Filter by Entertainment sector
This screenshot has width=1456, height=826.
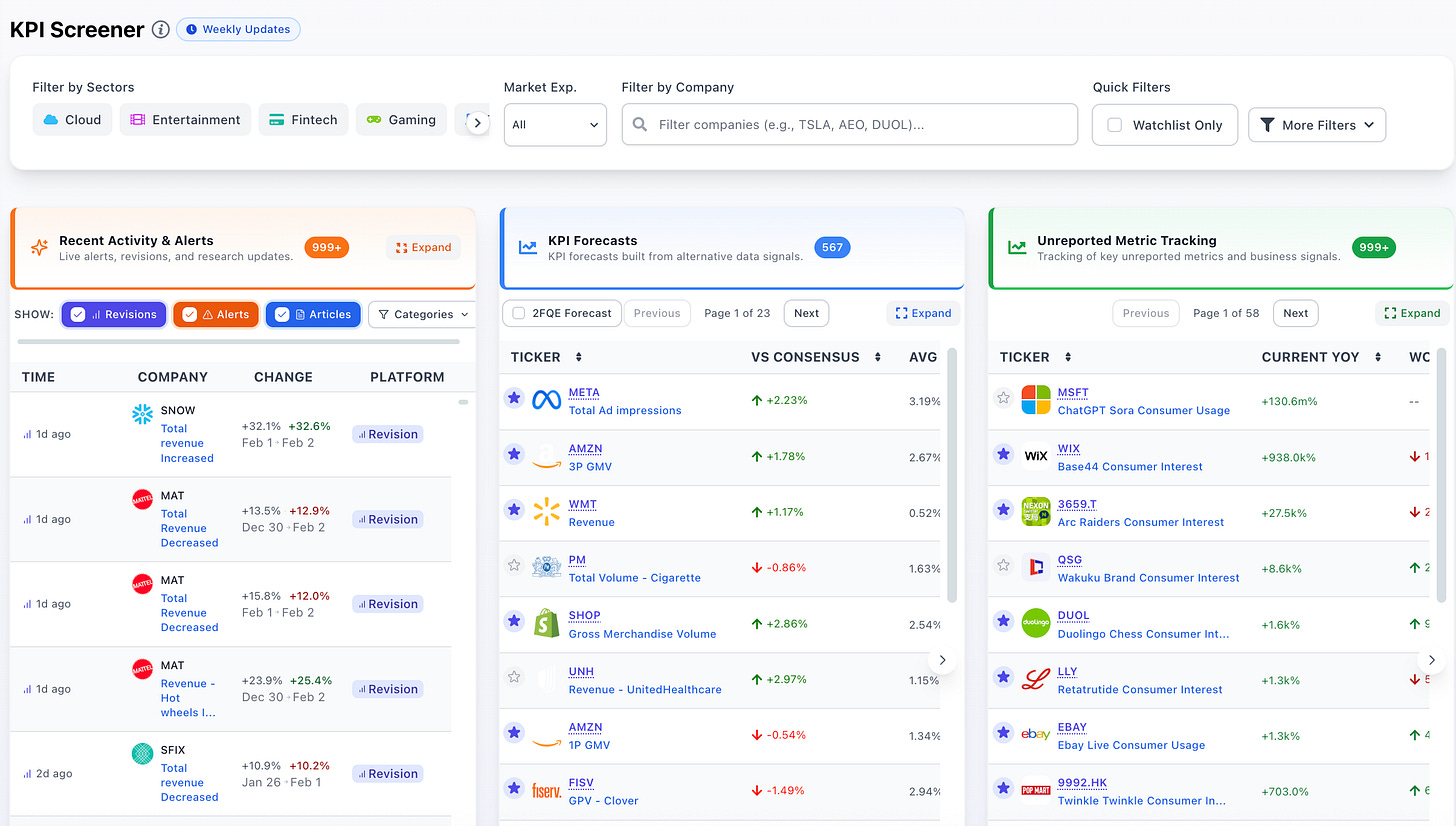coord(185,120)
